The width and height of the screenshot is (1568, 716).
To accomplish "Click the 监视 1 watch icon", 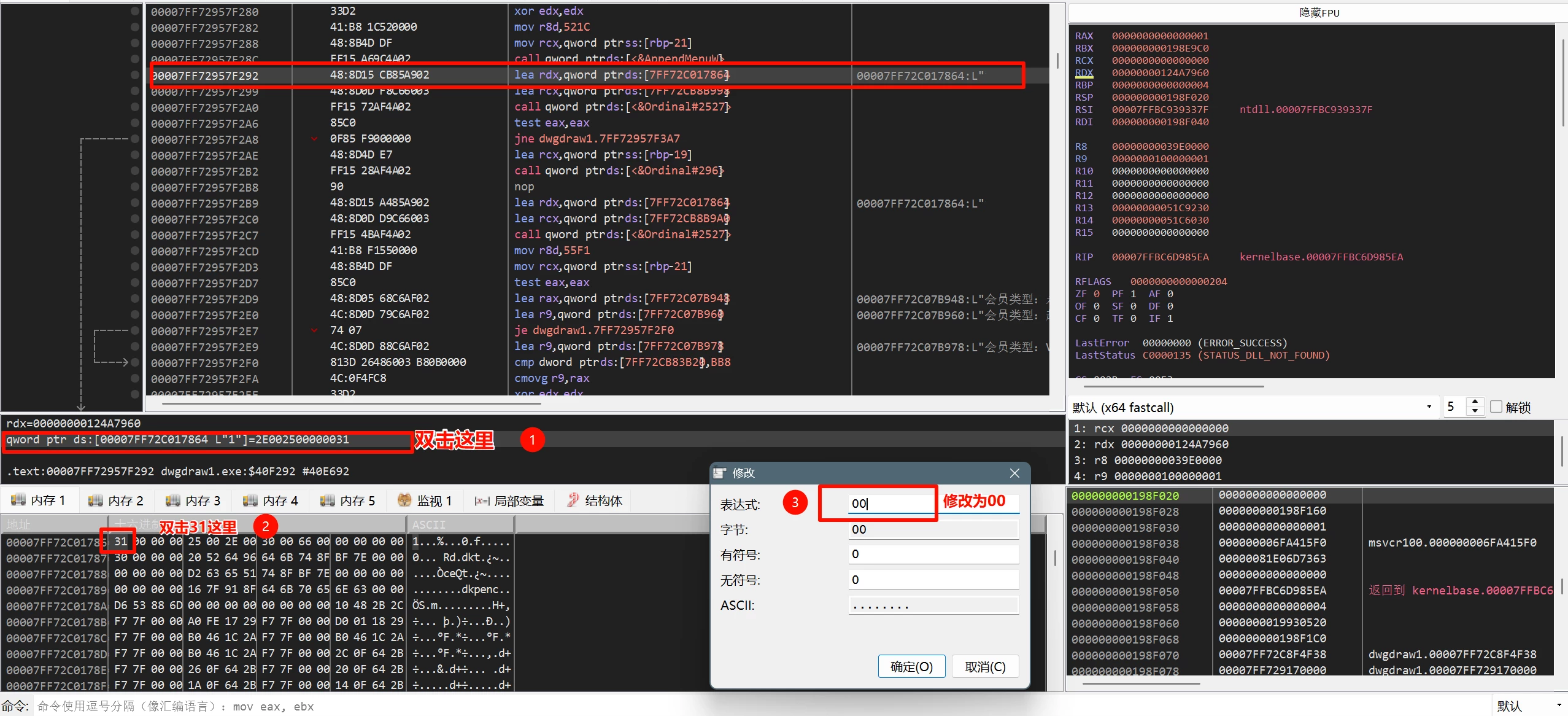I will click(x=404, y=500).
